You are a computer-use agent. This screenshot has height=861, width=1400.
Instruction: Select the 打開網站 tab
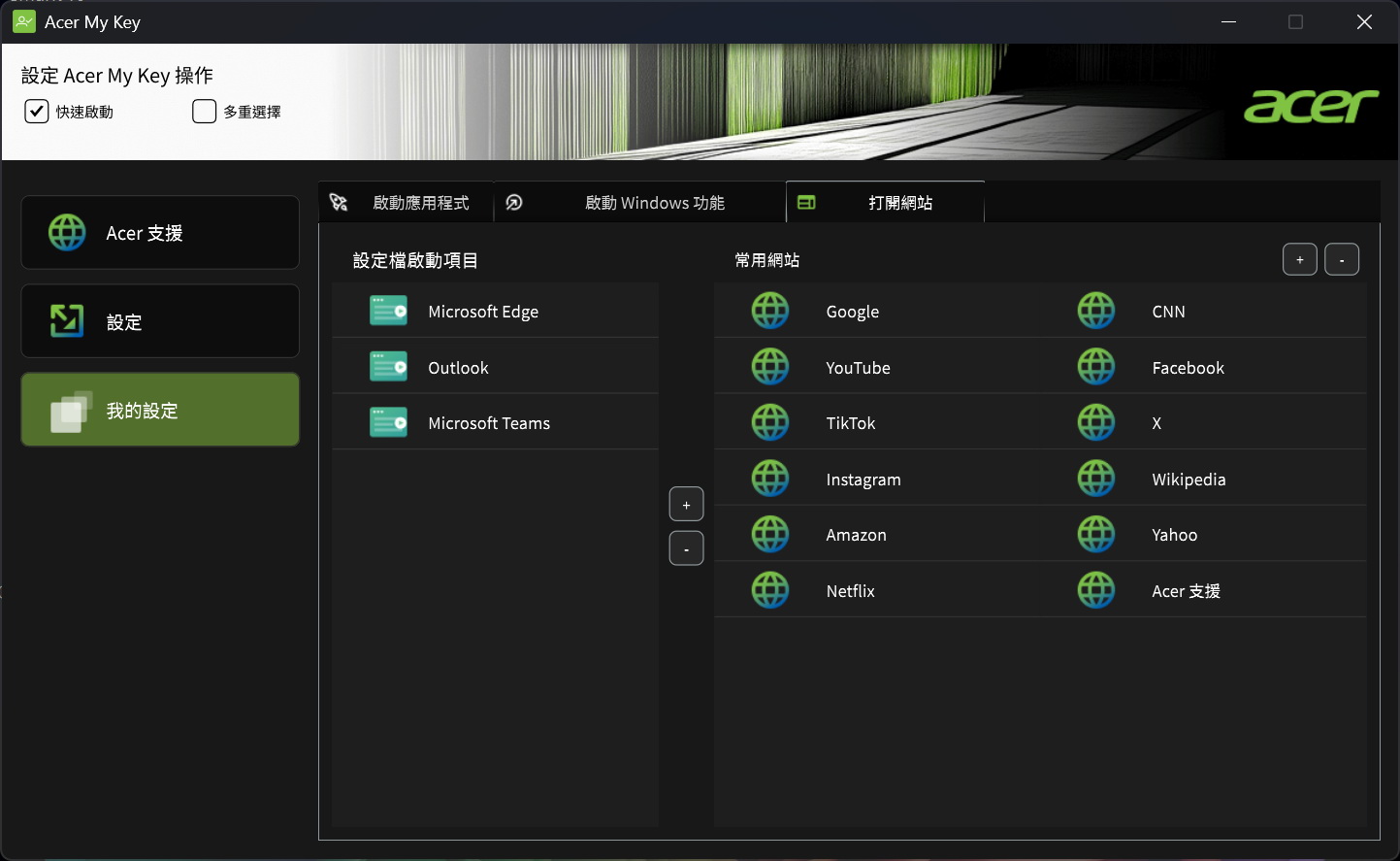coord(885,203)
